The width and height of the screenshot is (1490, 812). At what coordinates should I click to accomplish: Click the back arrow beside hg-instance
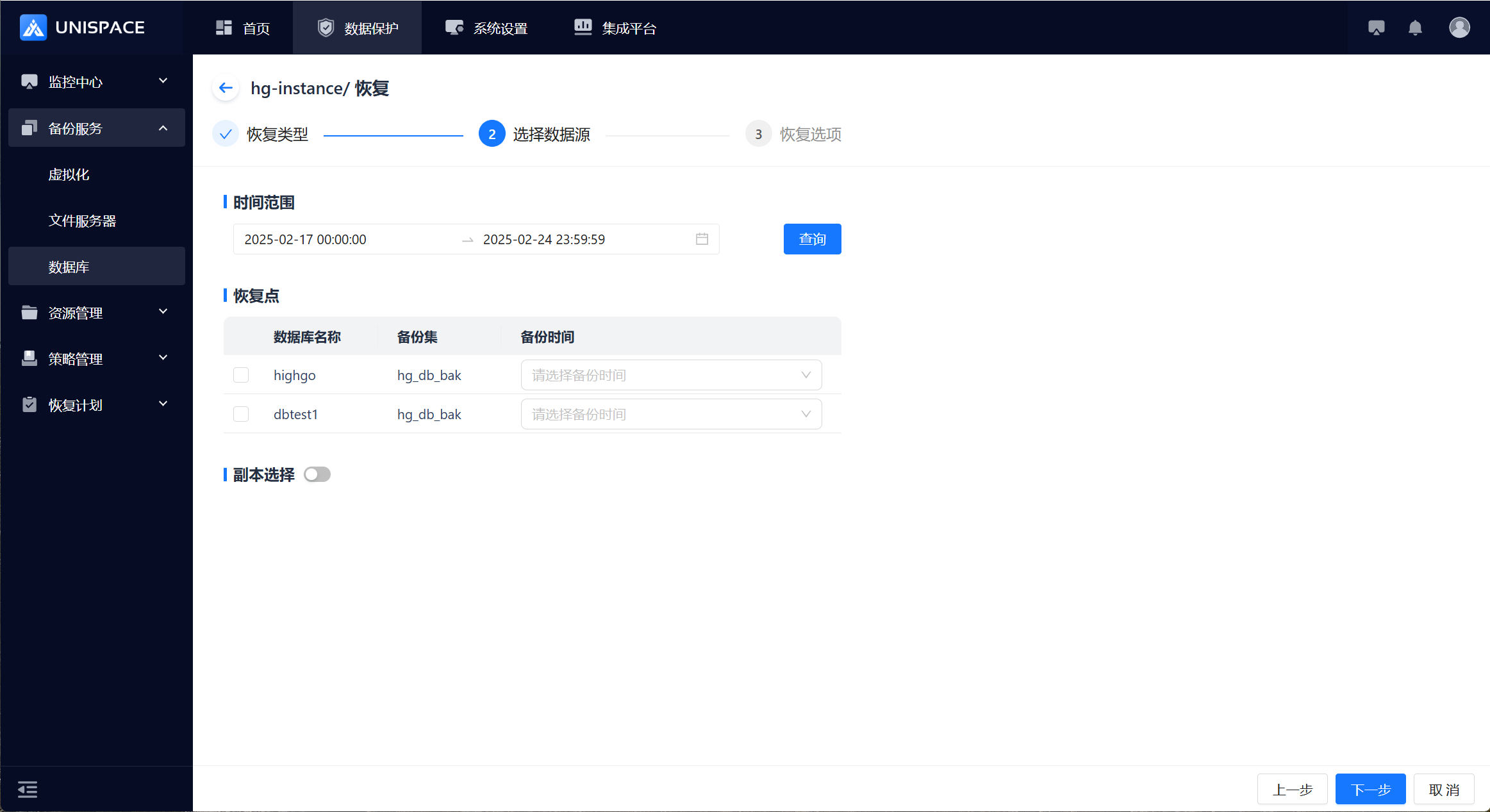[226, 88]
